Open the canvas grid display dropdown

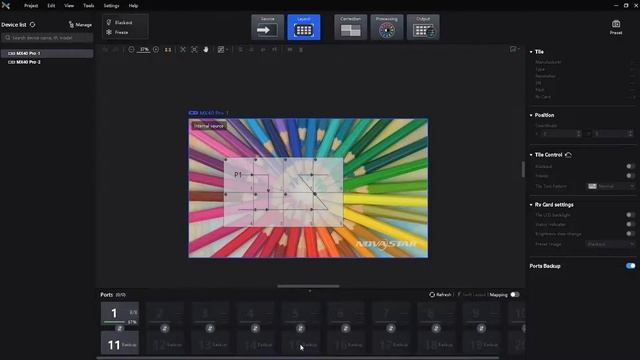point(222,49)
